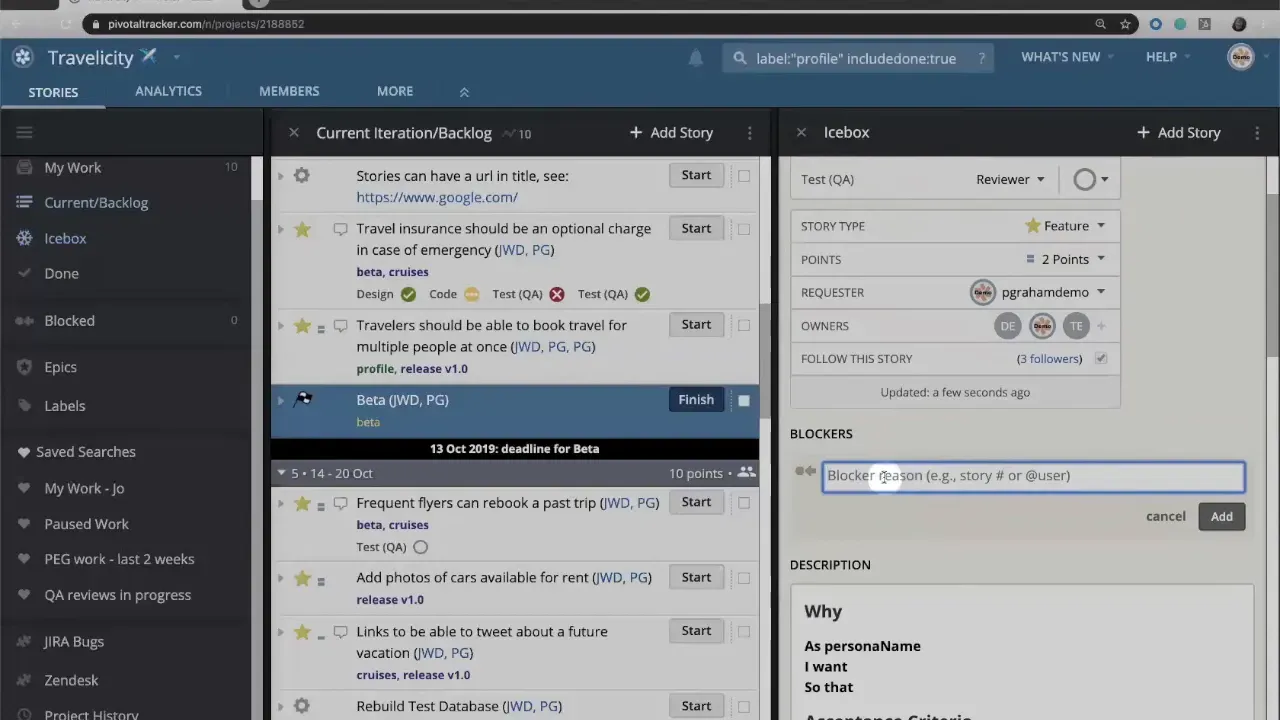This screenshot has height=720, width=1280.
Task: Click the star icon on Travel insurance story
Action: pyautogui.click(x=302, y=228)
